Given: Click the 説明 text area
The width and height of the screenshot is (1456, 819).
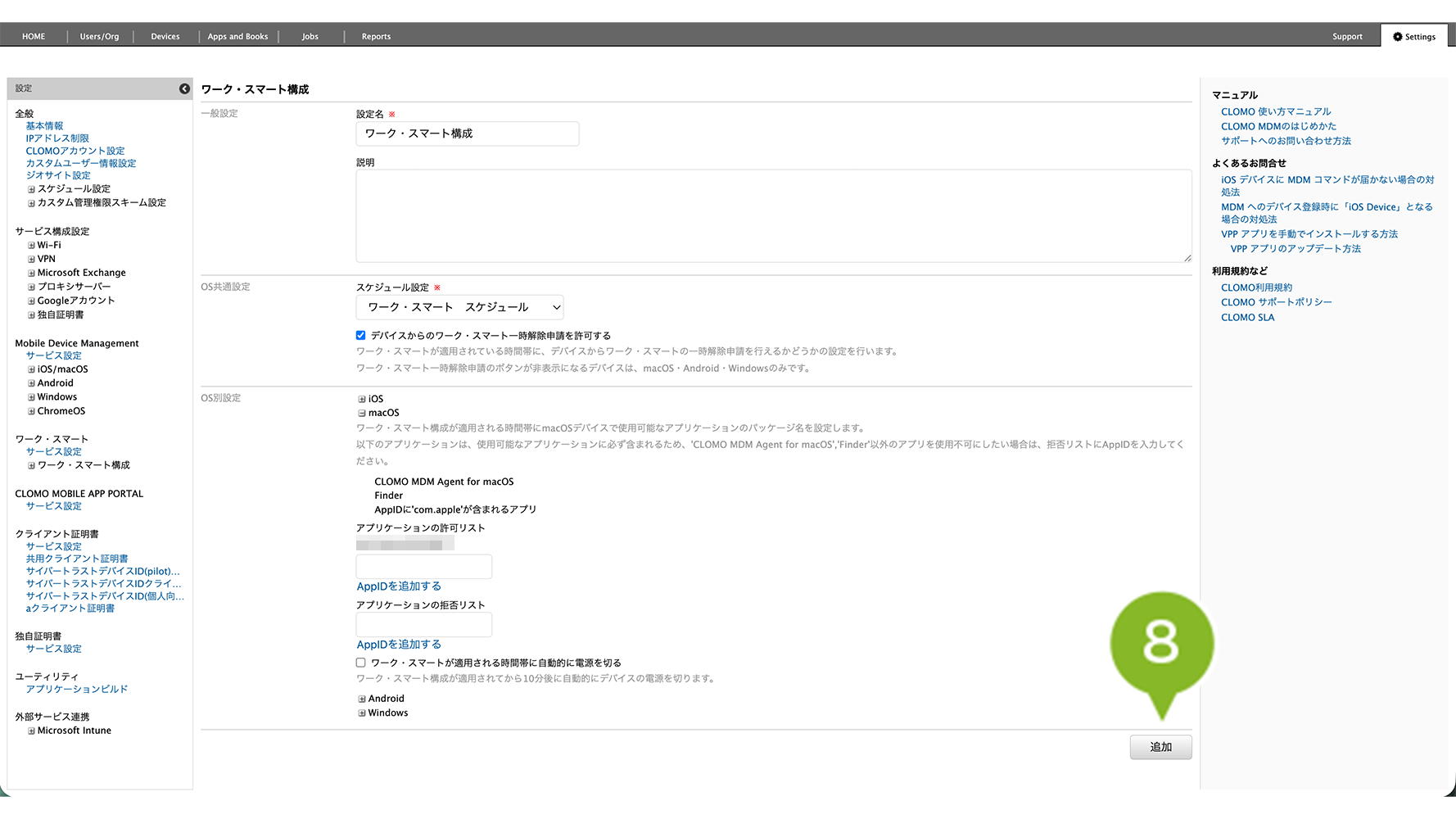Looking at the screenshot, I should tap(774, 216).
